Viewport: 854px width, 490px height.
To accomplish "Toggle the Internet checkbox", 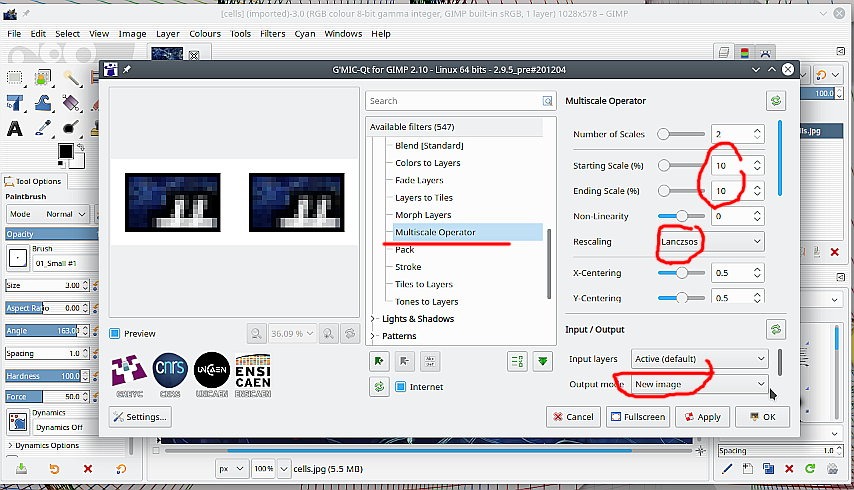I will (x=402, y=387).
